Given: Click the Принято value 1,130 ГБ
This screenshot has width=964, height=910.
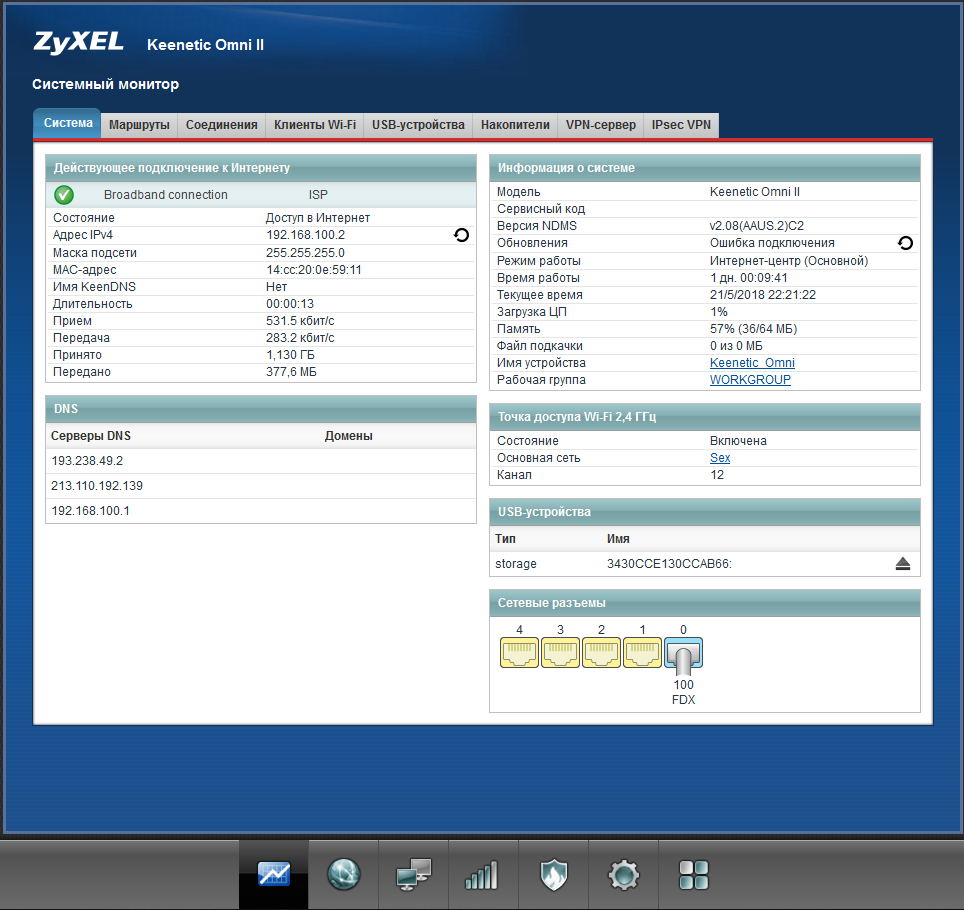Looking at the screenshot, I should [x=290, y=355].
